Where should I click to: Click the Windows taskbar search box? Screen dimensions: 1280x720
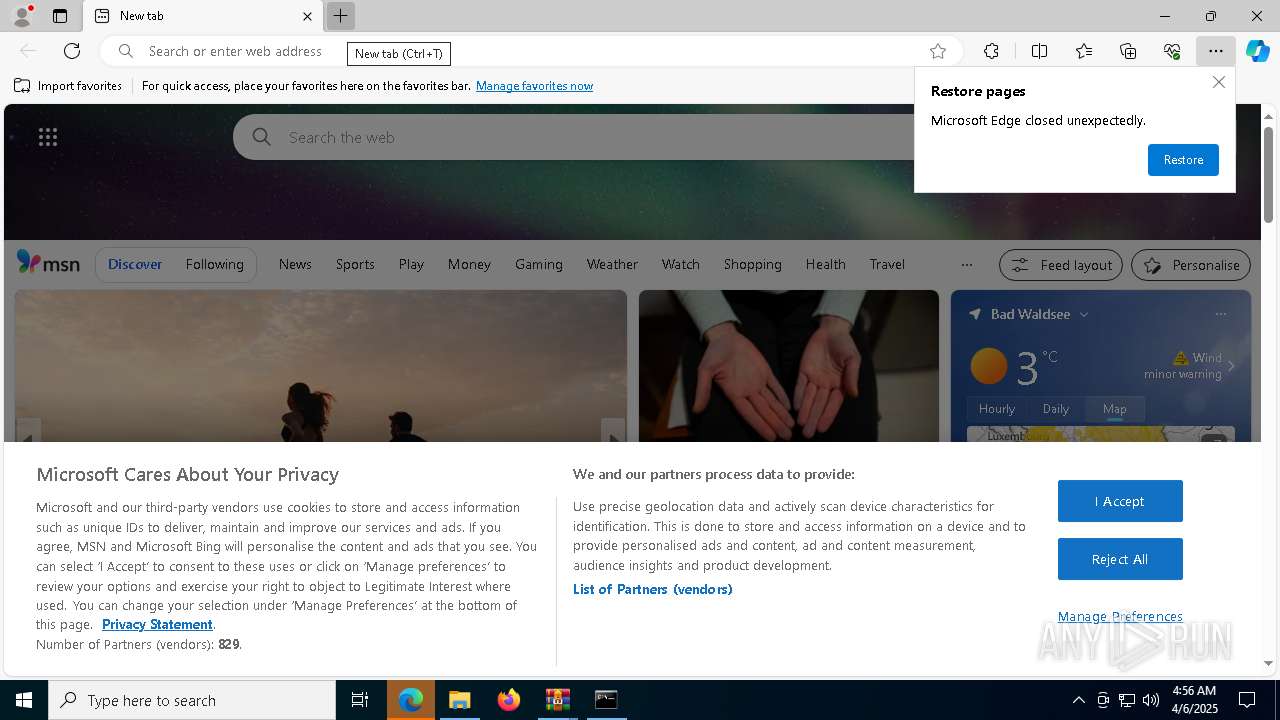click(x=192, y=700)
